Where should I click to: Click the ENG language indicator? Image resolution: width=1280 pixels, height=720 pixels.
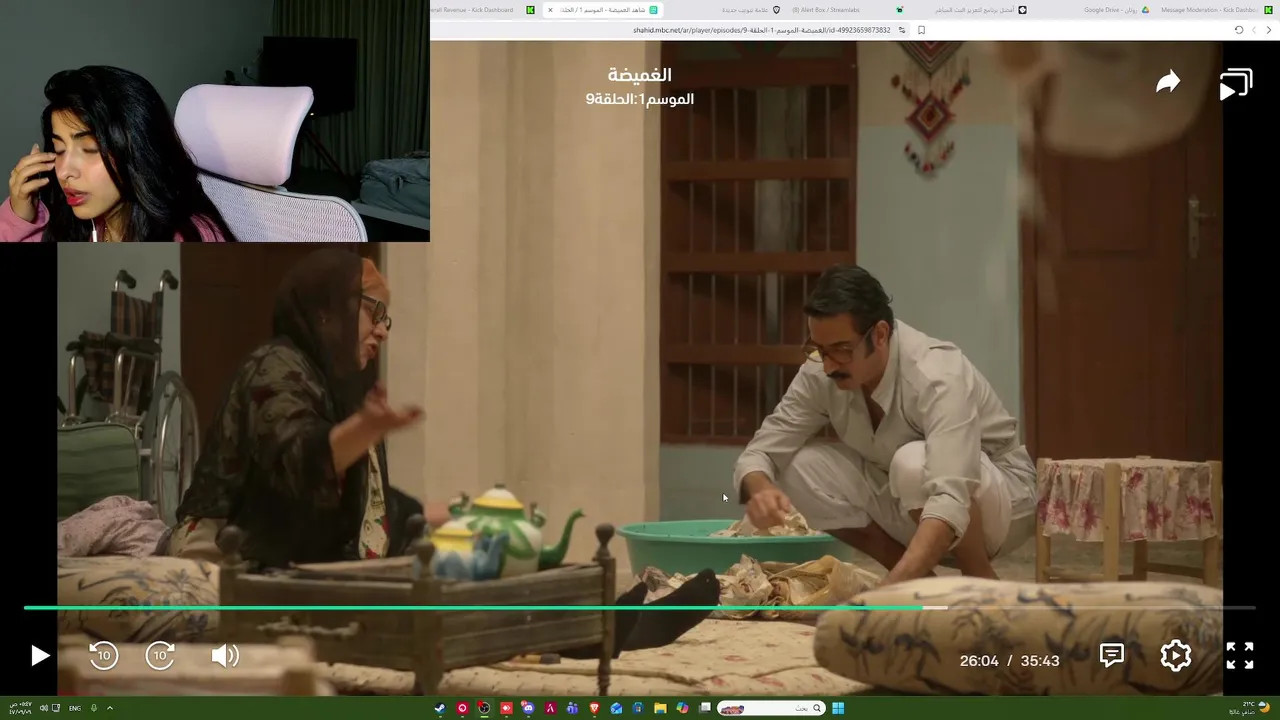(x=75, y=708)
